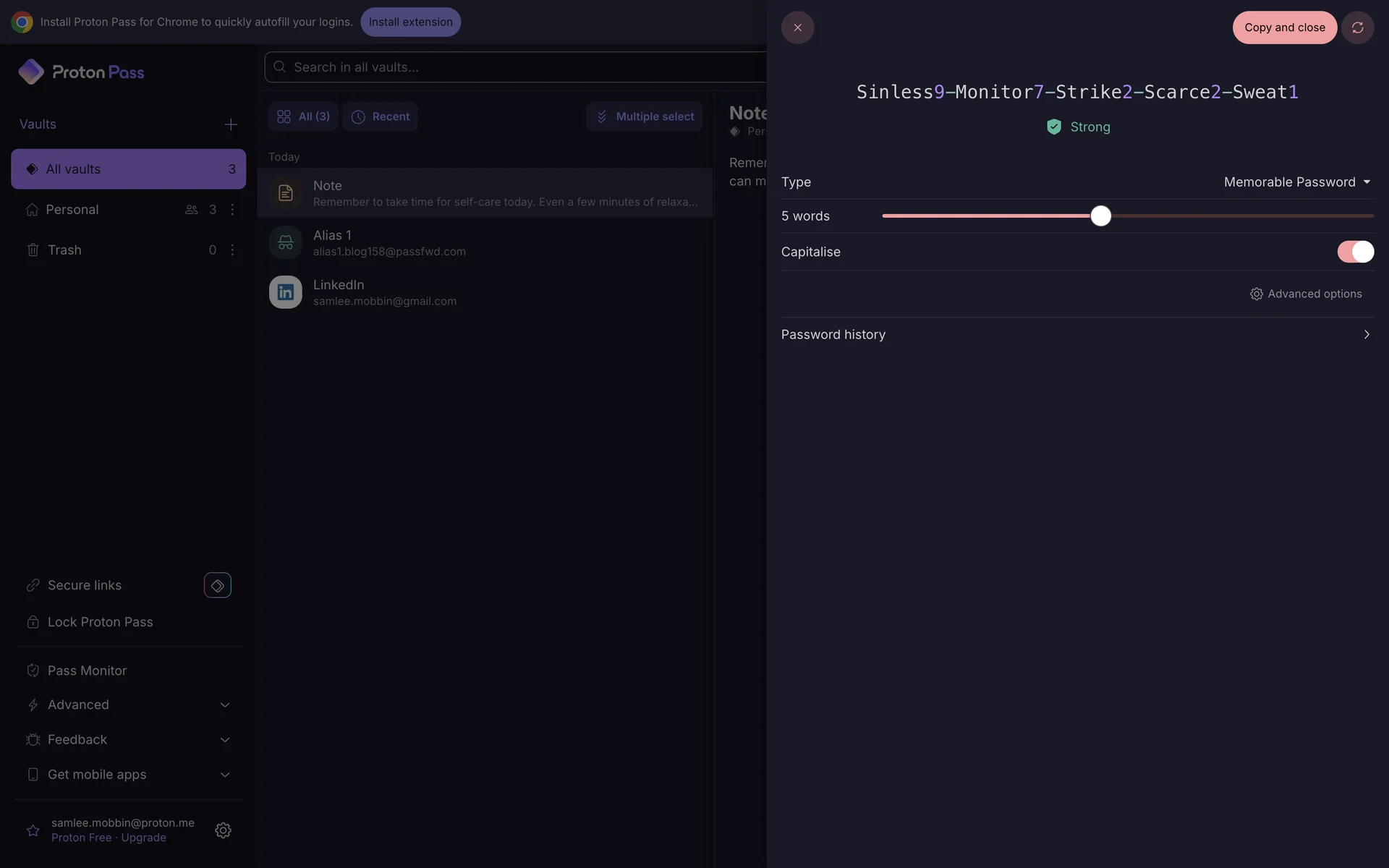
Task: Open the Type Memorable Password dropdown
Action: pos(1296,182)
